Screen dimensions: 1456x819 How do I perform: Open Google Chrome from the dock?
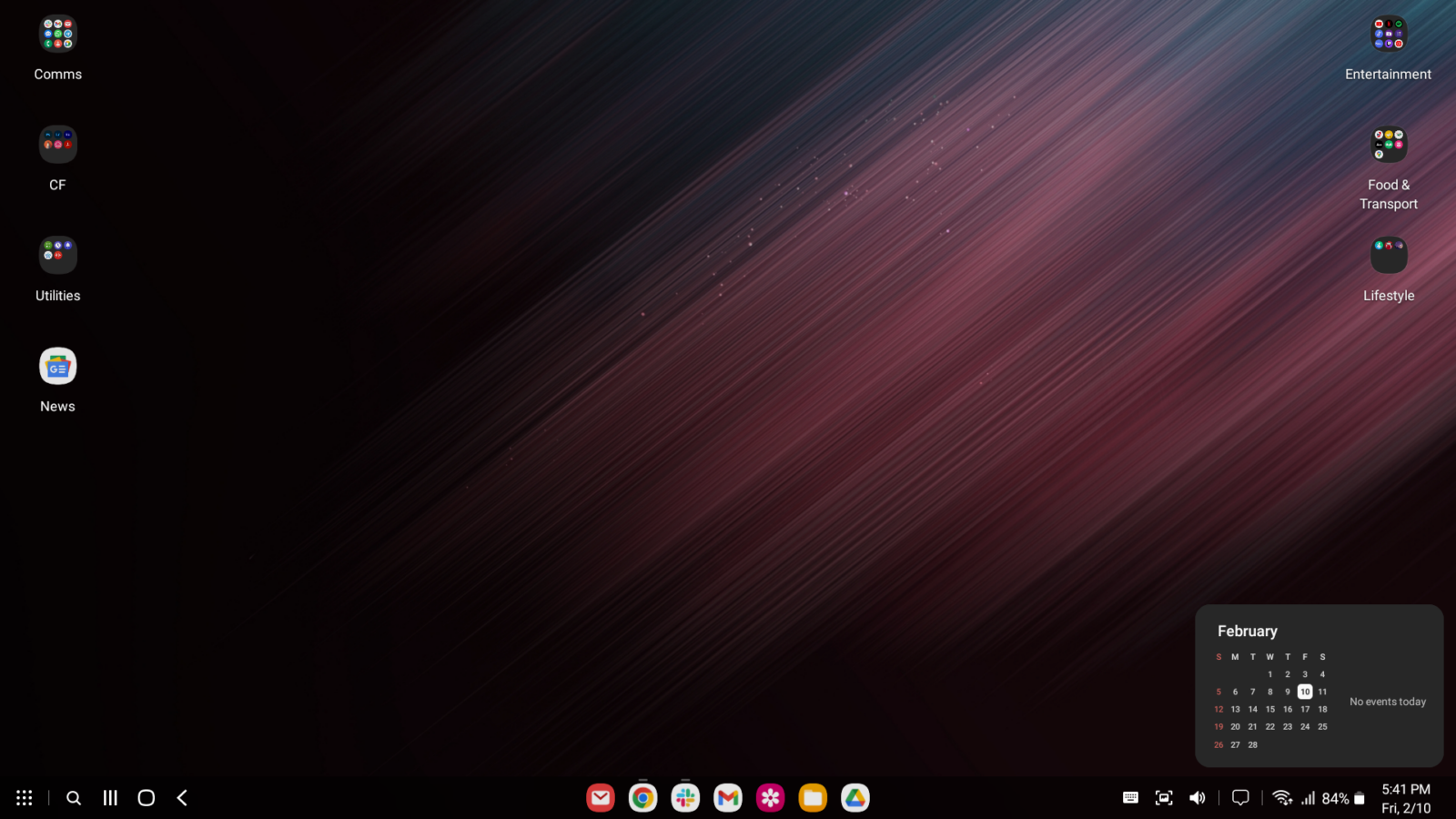[x=642, y=798]
